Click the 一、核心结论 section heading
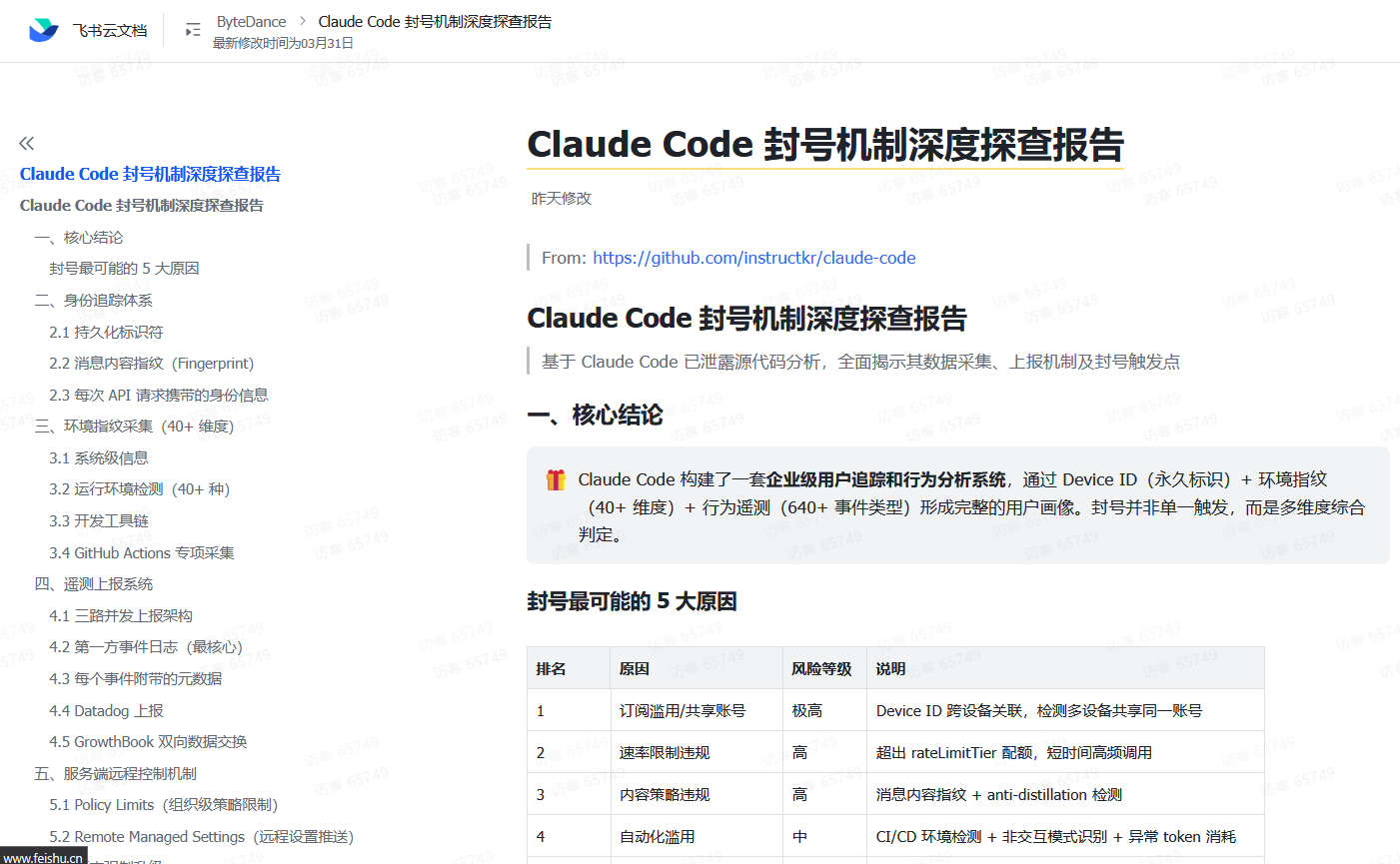Screen dimensions: 1400x864 (595, 415)
